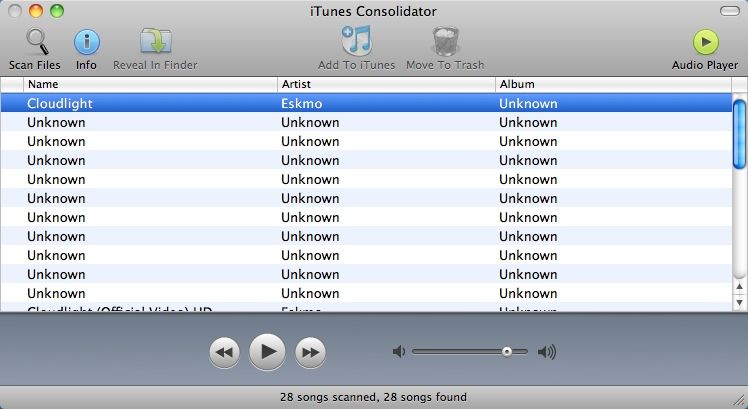Click the volume slider knob

pos(507,352)
